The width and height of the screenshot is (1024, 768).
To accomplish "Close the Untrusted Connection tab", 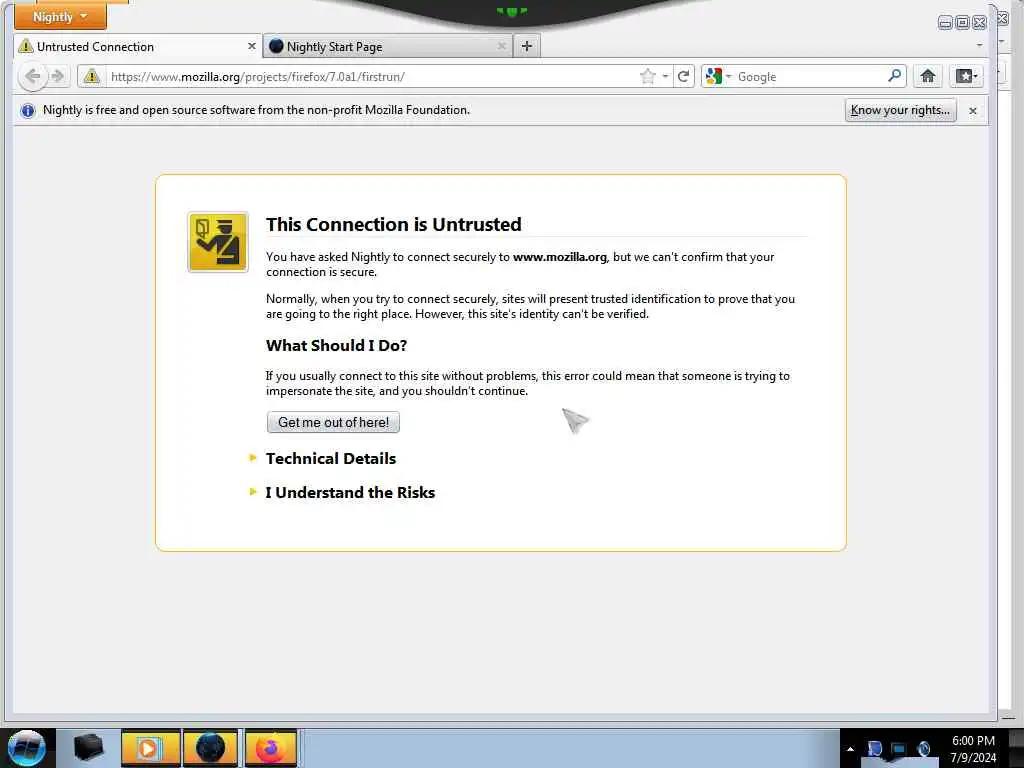I will click(x=251, y=46).
